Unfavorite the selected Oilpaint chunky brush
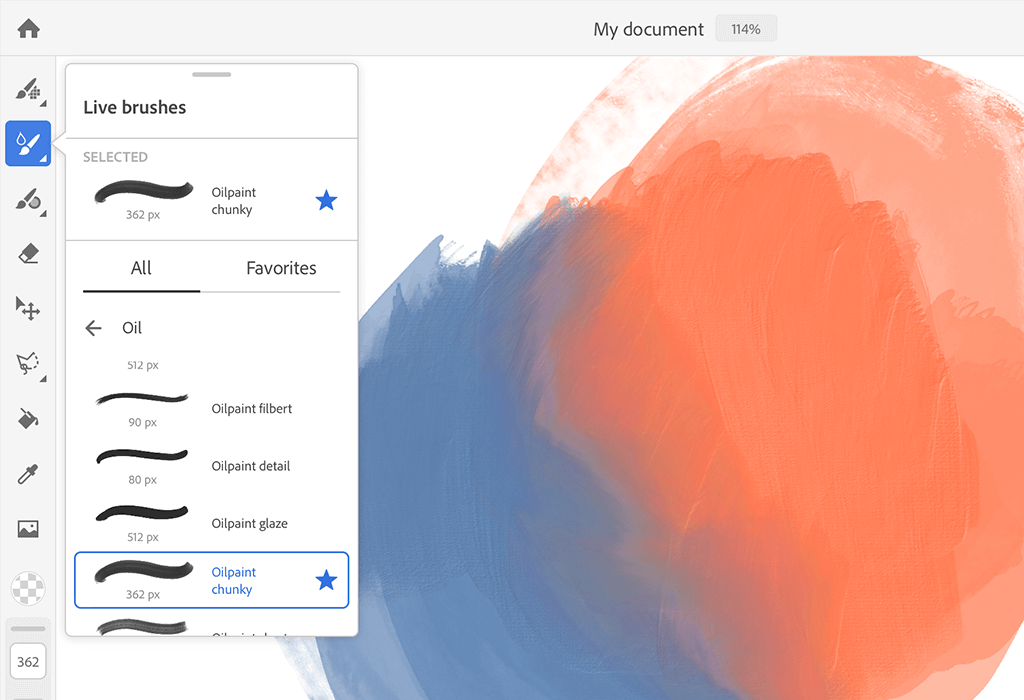Image resolution: width=1024 pixels, height=700 pixels. pos(326,200)
